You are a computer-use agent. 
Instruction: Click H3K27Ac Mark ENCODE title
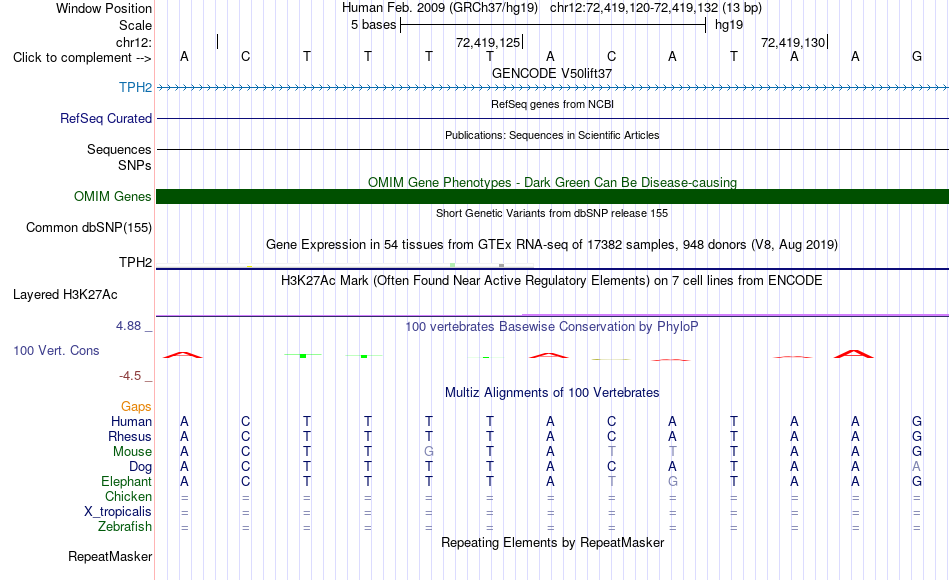coord(552,281)
